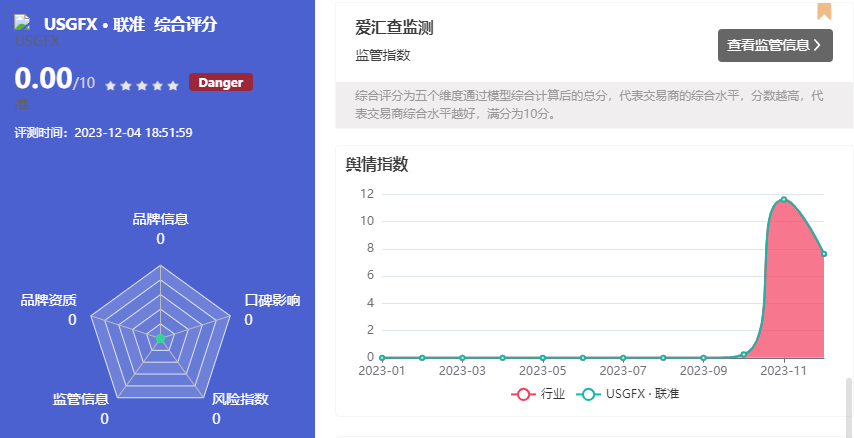The height and width of the screenshot is (438, 854).
Task: Click the 品牌资质 radar label
Action: coord(48,300)
